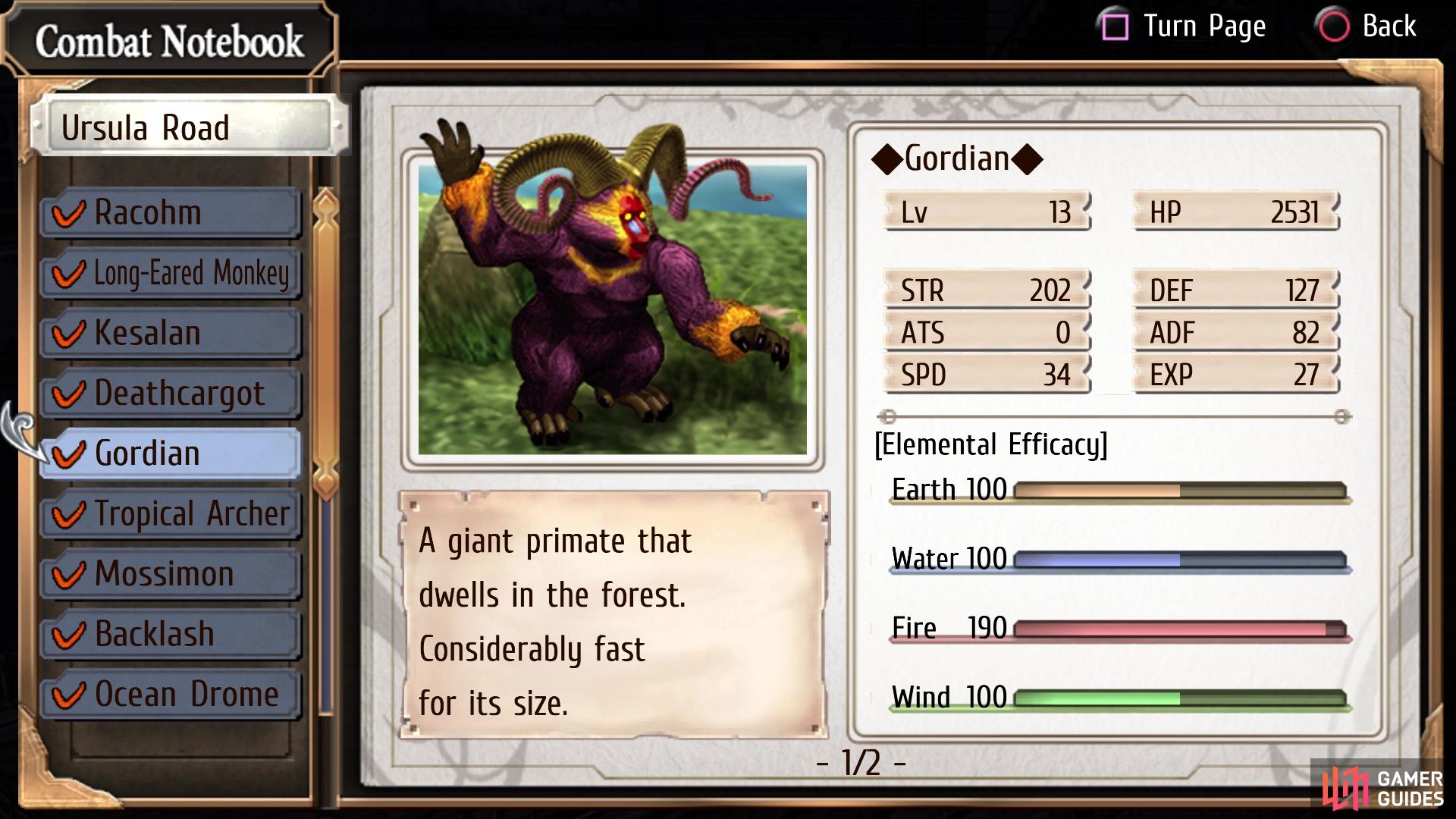This screenshot has width=1456, height=819.
Task: Click the left diamond beside Gordian title
Action: [886, 159]
